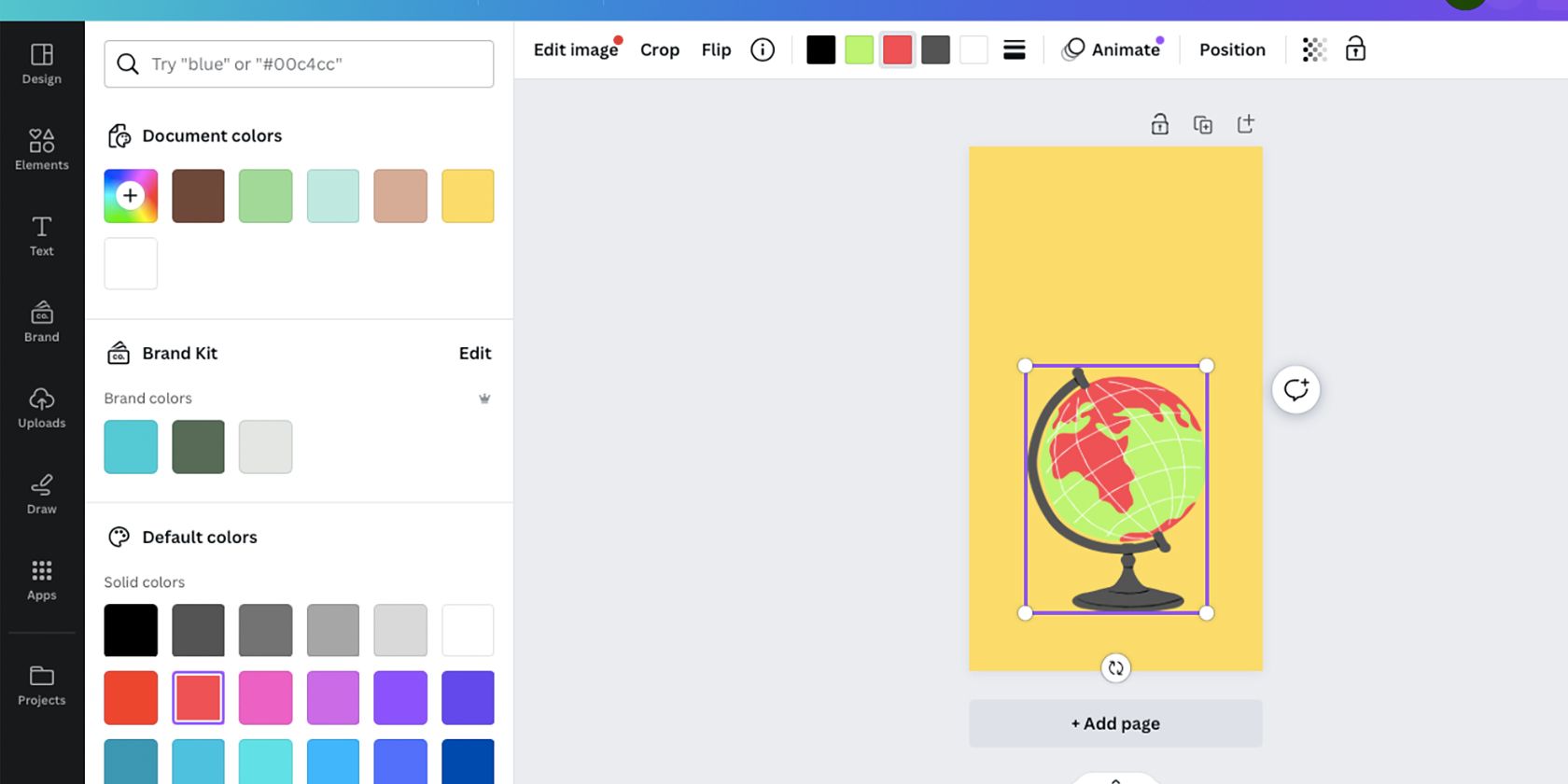The height and width of the screenshot is (784, 1568).
Task: Toggle the page lock above canvas
Action: 1159,124
